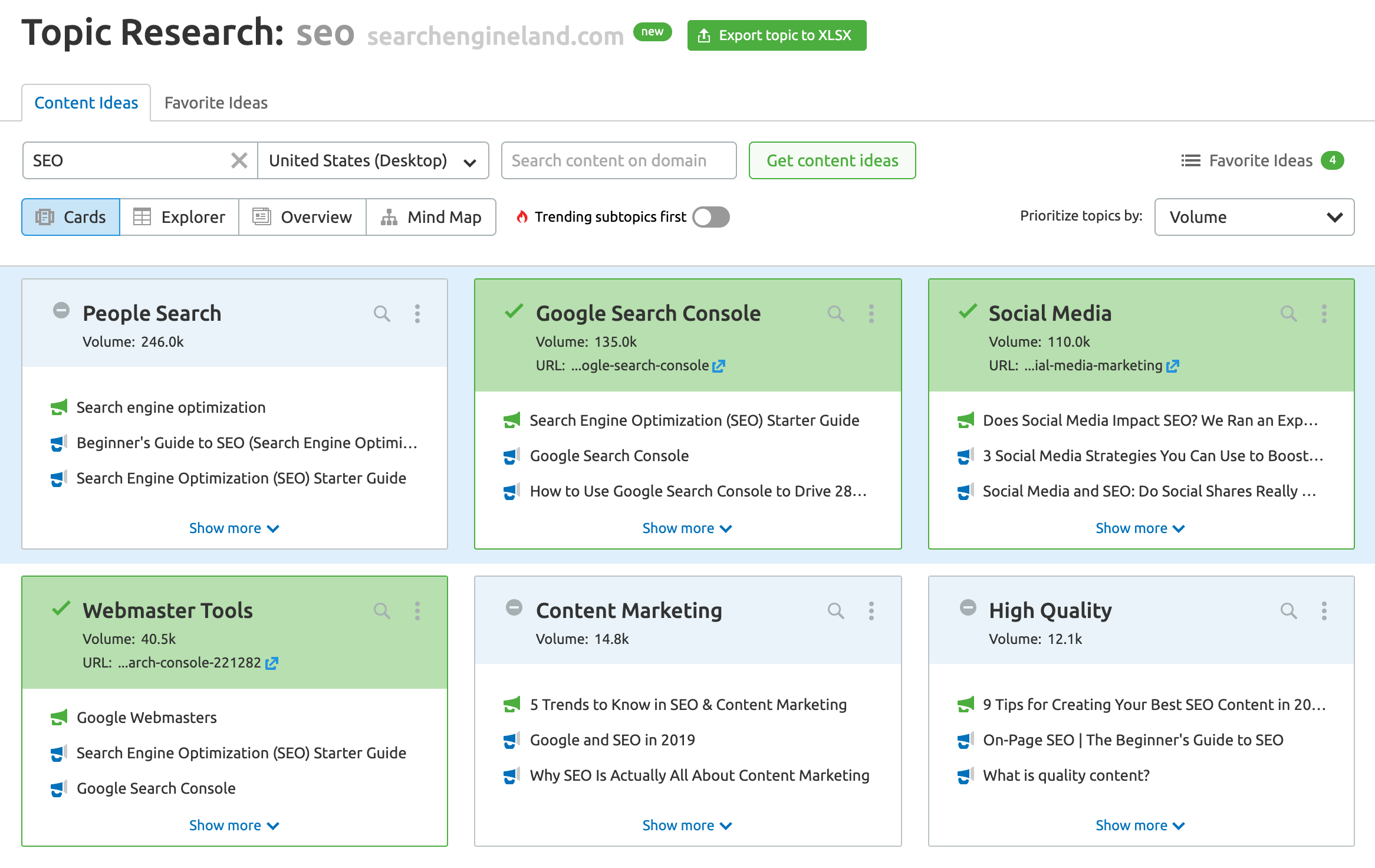Click the search icon on People Search card
The height and width of the screenshot is (868, 1375).
coord(381,314)
